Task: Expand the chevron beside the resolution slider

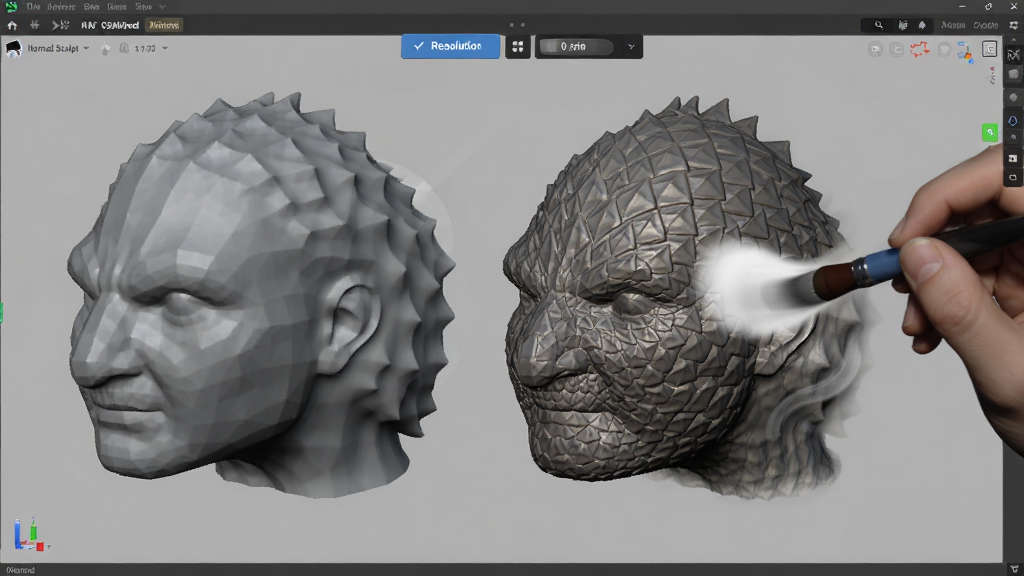Action: tap(631, 47)
